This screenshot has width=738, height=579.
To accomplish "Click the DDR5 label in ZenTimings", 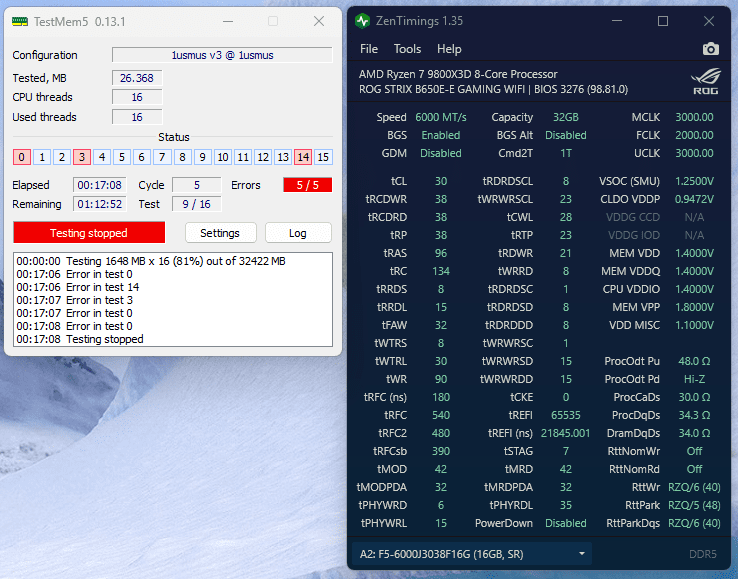I will 703,554.
